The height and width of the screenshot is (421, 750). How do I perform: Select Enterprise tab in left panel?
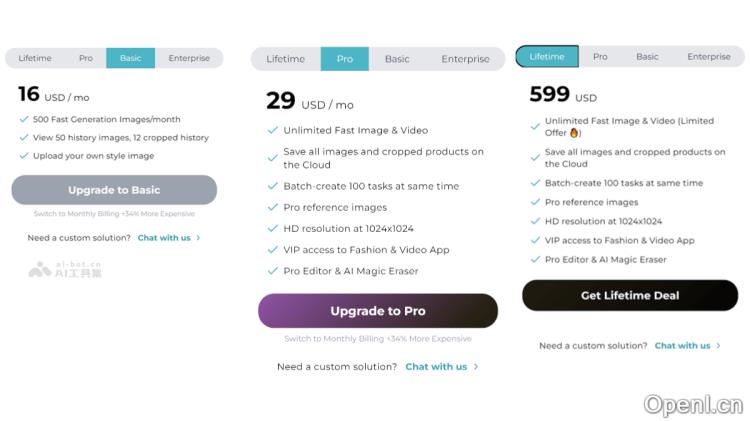[189, 58]
